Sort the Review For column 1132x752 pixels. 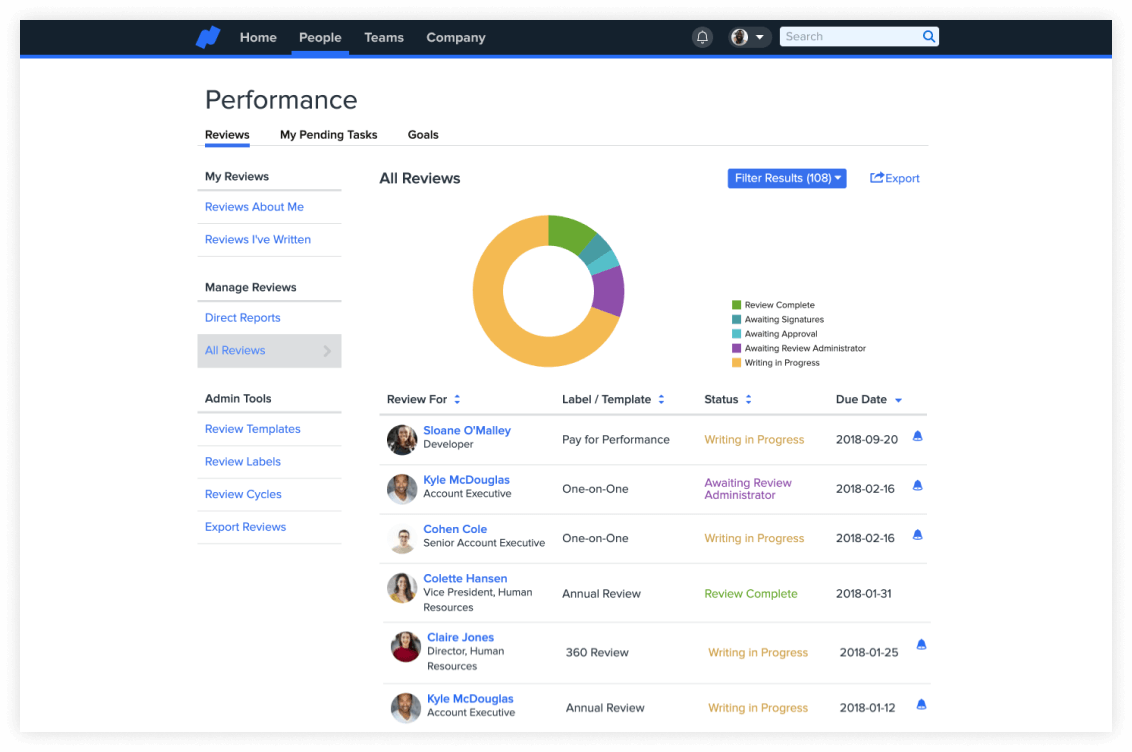click(x=457, y=400)
